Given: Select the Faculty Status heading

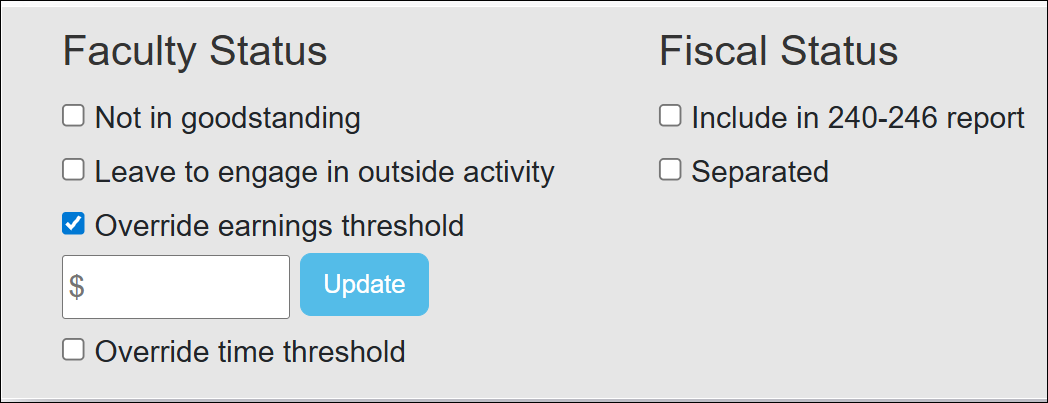Looking at the screenshot, I should [195, 51].
